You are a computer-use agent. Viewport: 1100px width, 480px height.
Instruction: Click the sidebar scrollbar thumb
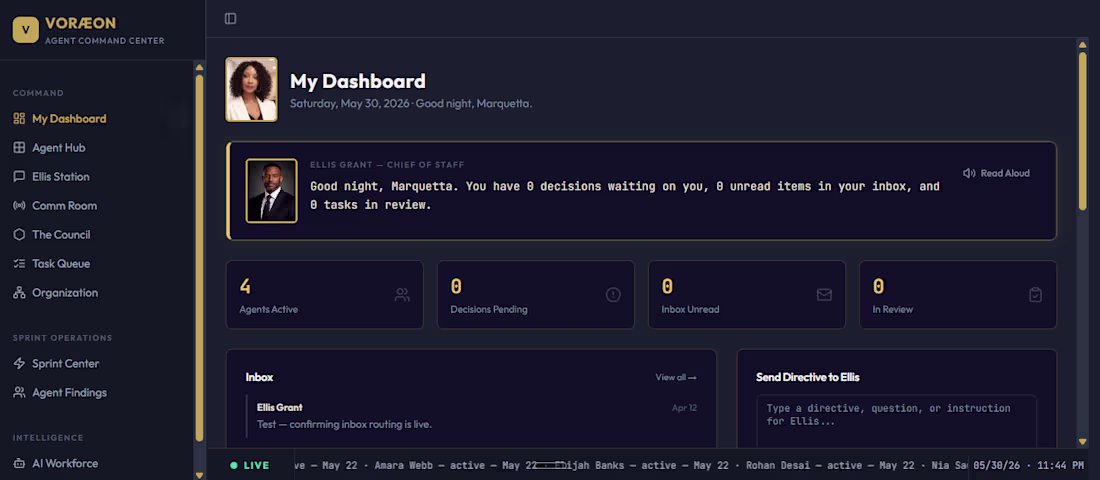tap(199, 258)
